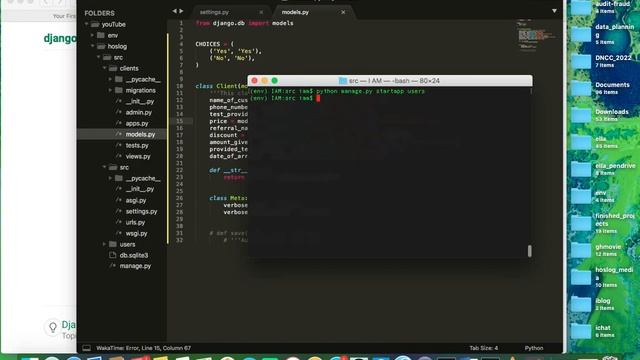Screen dimensions: 640x360
Task: Expand __pycache__ folder under inner src
Action: tap(110, 178)
